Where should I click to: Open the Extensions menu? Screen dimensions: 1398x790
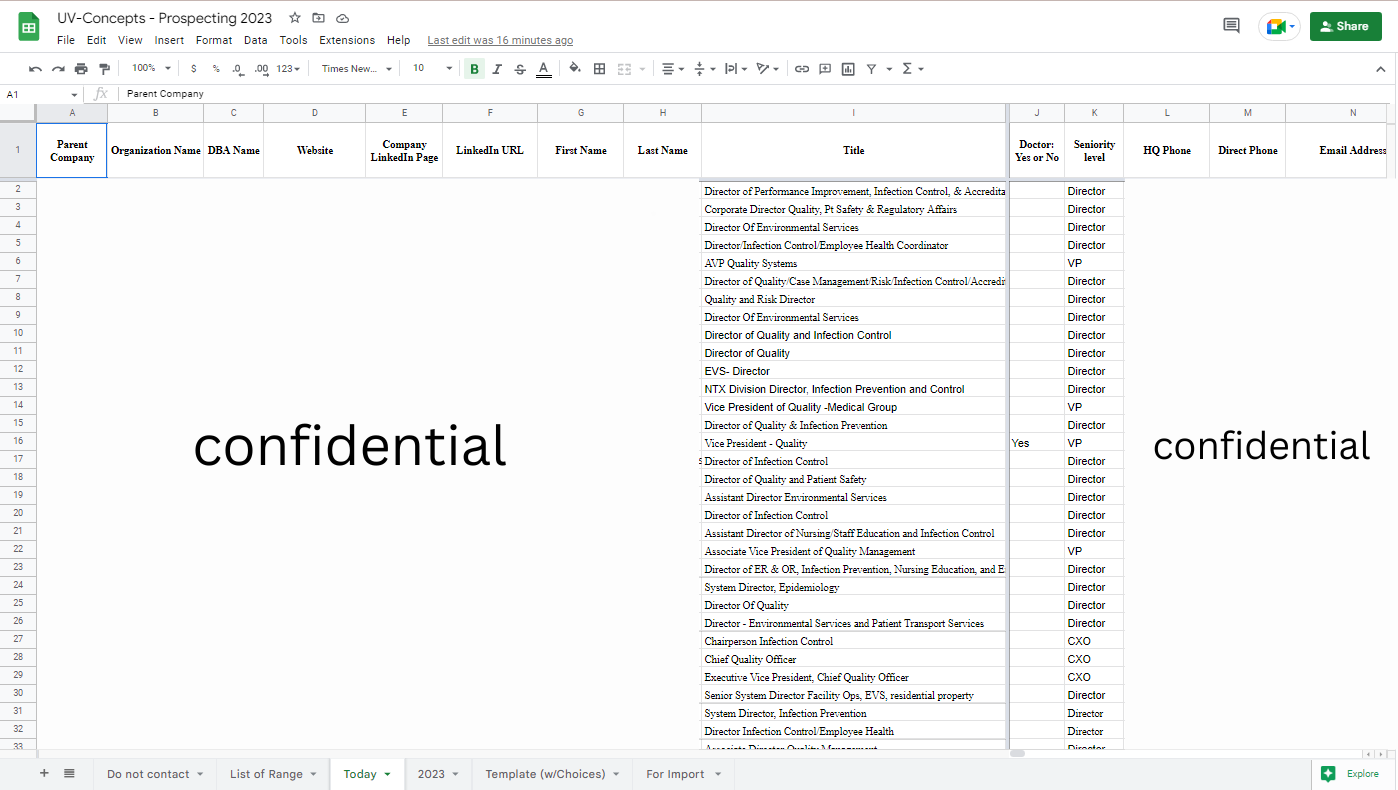tap(347, 40)
